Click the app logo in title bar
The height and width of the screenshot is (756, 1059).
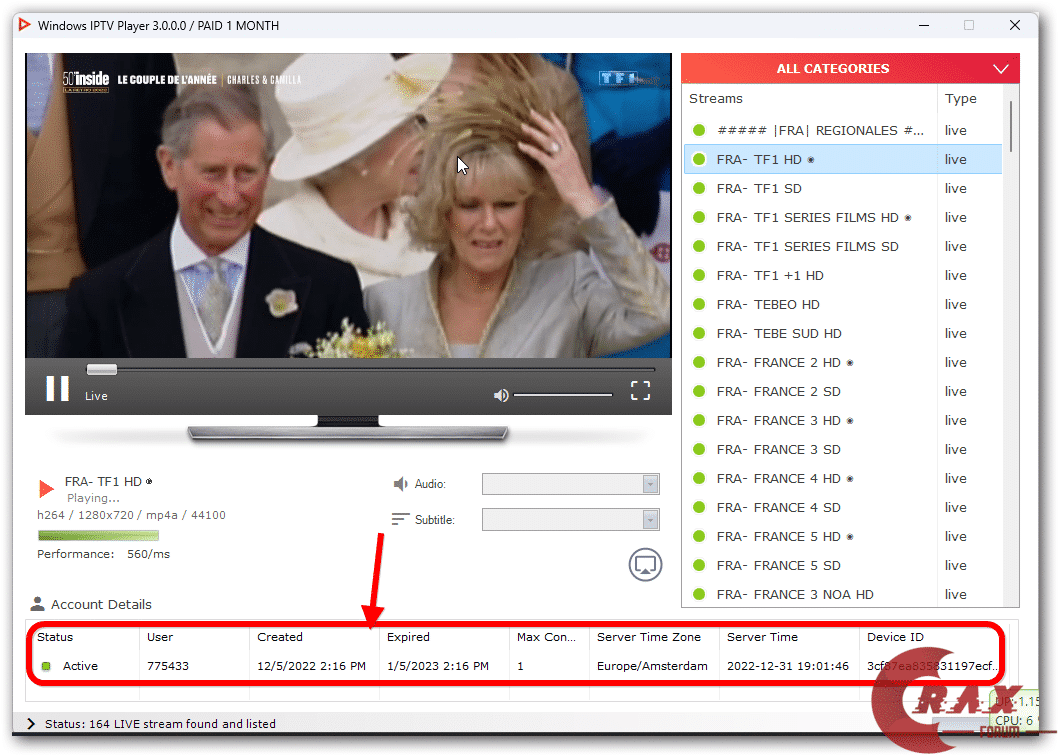point(24,25)
